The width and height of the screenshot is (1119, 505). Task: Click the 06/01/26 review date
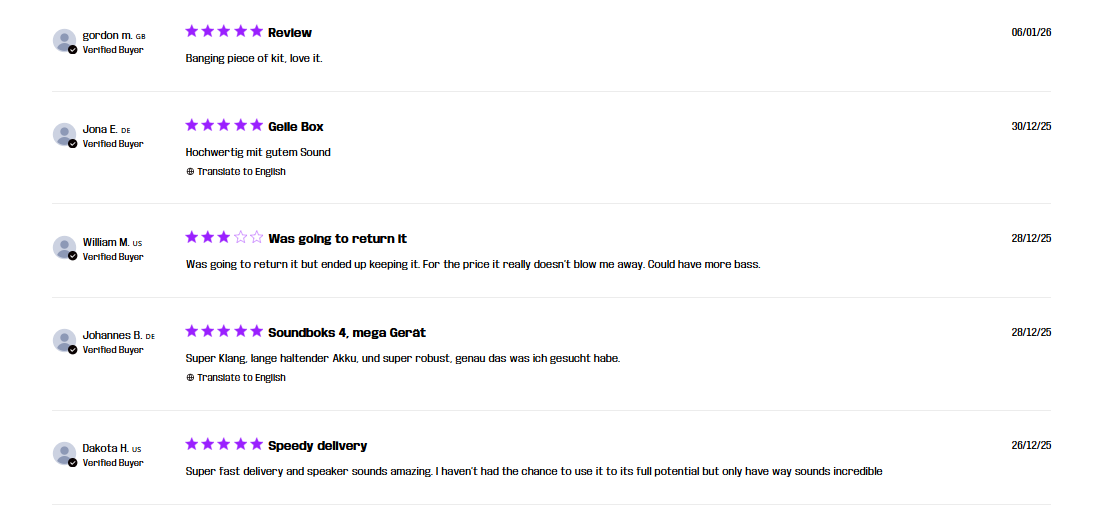[1031, 32]
